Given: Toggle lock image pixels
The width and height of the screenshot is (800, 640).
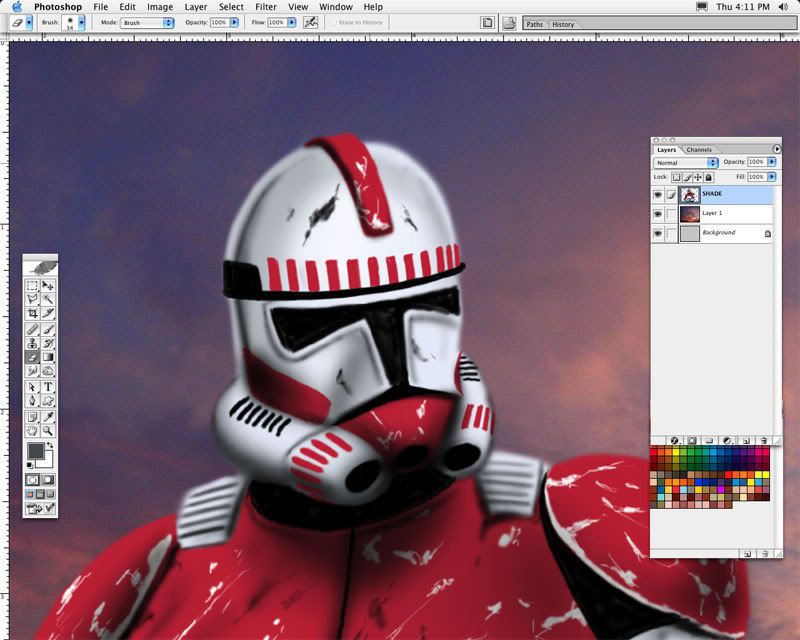Looking at the screenshot, I should click(687, 177).
